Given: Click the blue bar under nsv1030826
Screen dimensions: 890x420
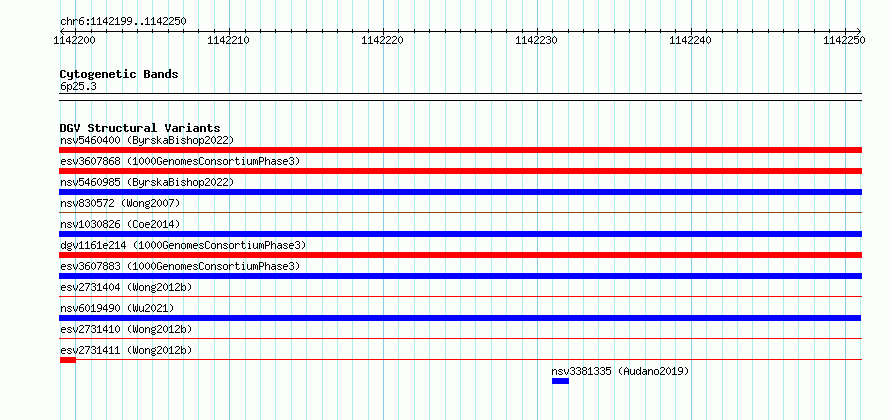Looking at the screenshot, I should (x=460, y=234).
